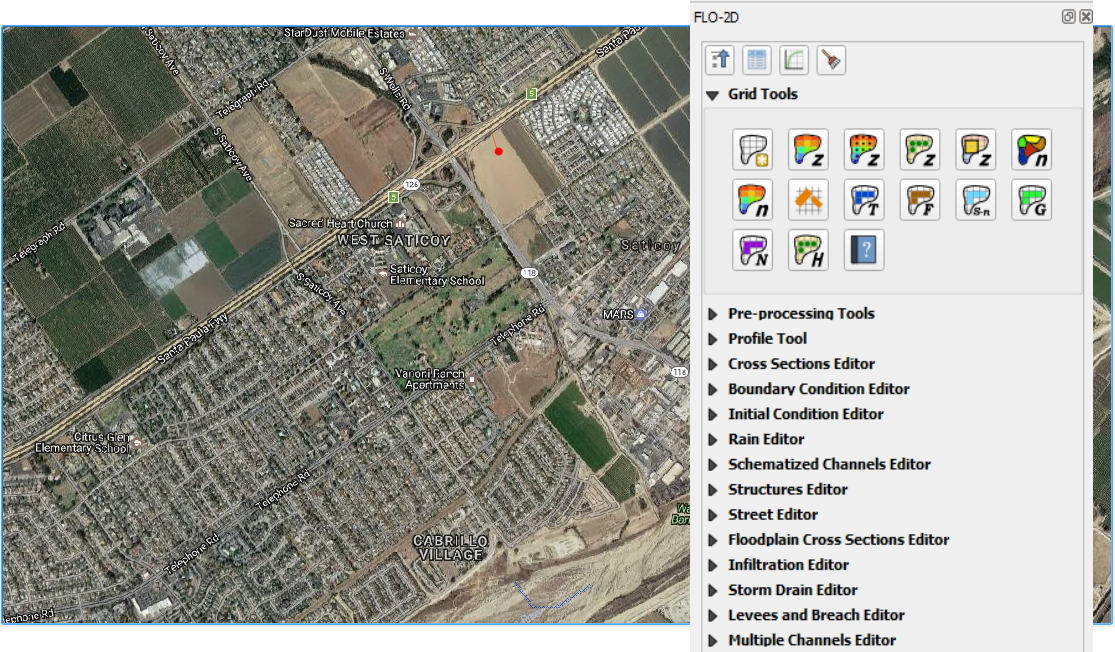Click the broom cleanup toolbar icon
The width and height of the screenshot is (1115, 652).
831,60
